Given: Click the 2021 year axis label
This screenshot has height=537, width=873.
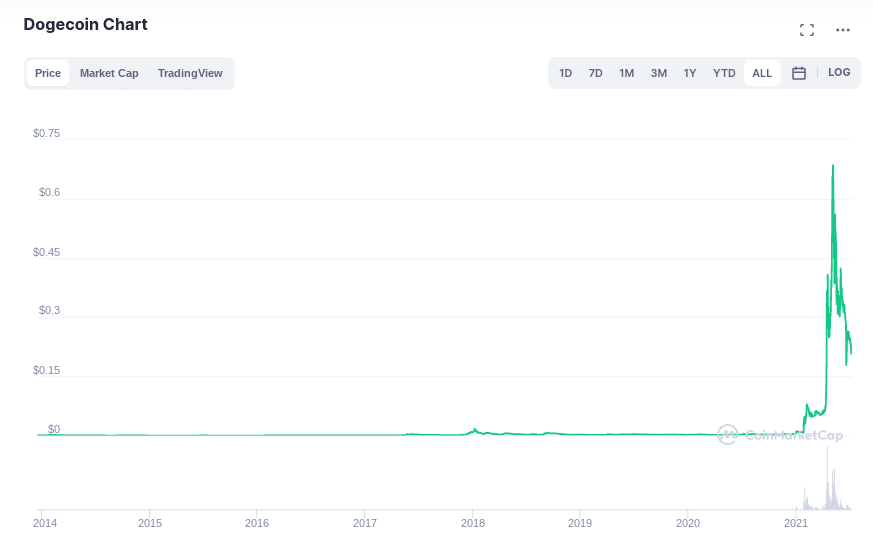Looking at the screenshot, I should (796, 523).
